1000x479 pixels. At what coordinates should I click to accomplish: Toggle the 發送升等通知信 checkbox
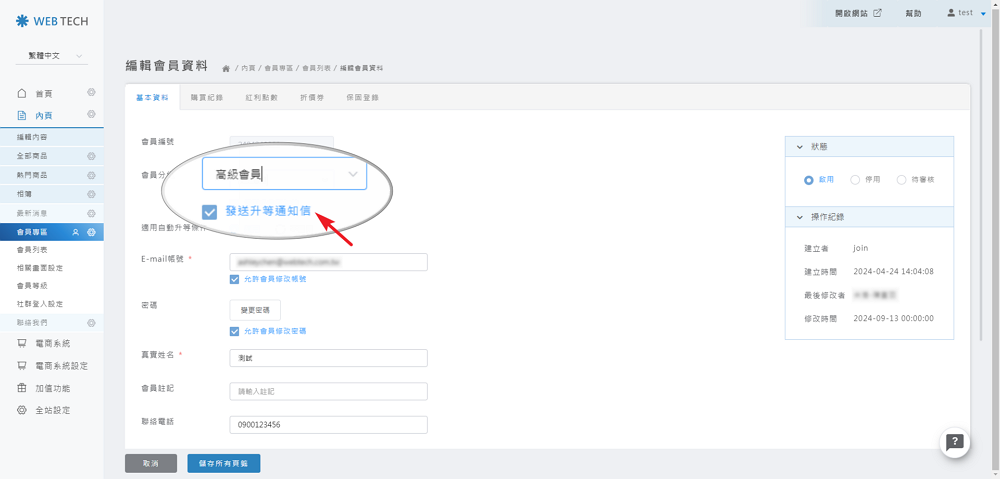(x=209, y=212)
